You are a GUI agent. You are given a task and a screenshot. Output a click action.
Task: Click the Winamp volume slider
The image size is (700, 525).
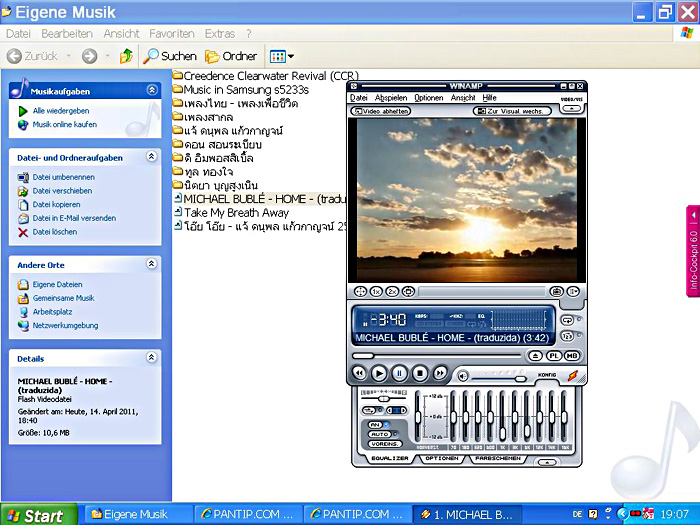point(499,379)
